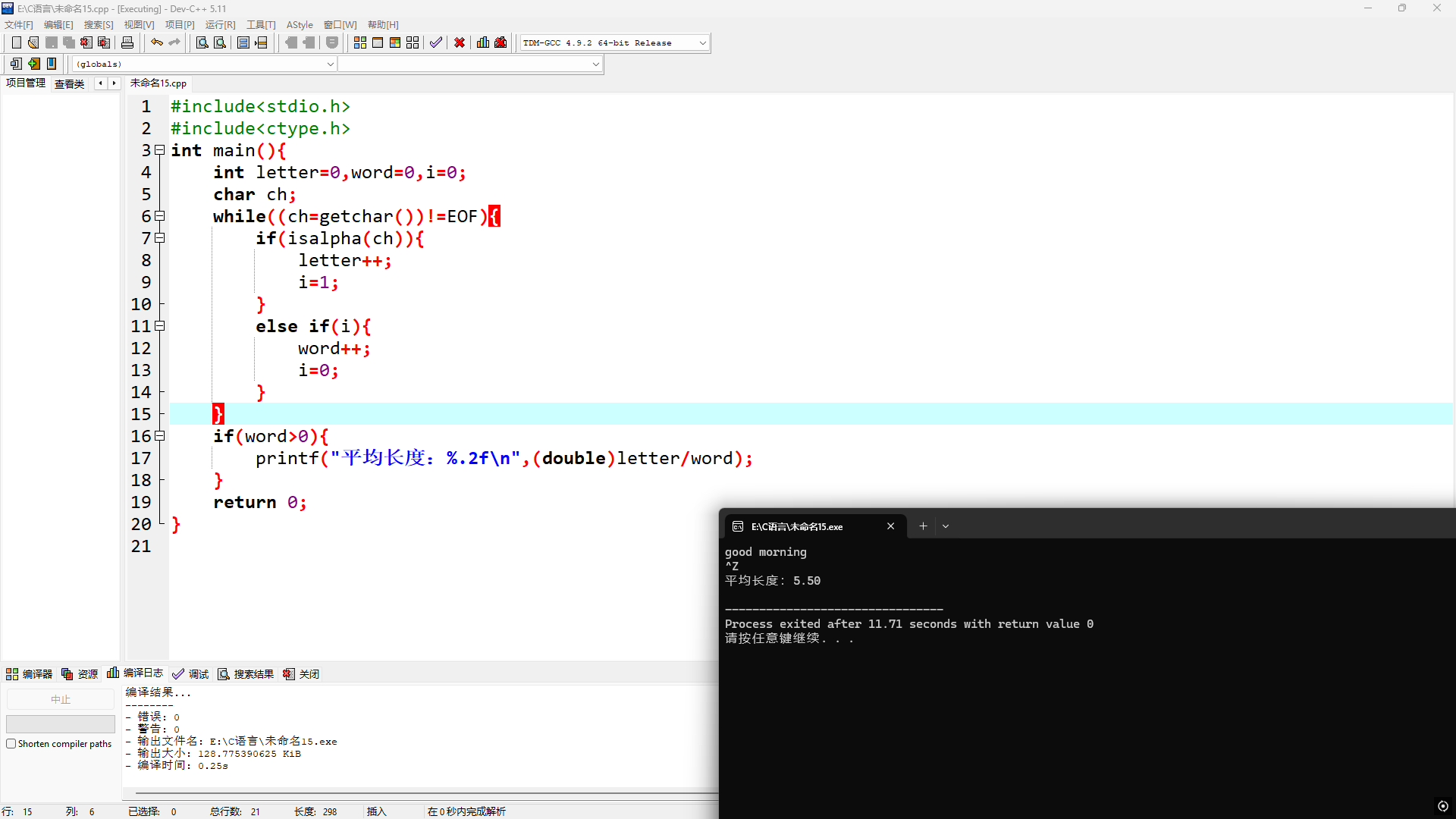
Task: Click the profile analysis bar chart icon
Action: click(483, 42)
